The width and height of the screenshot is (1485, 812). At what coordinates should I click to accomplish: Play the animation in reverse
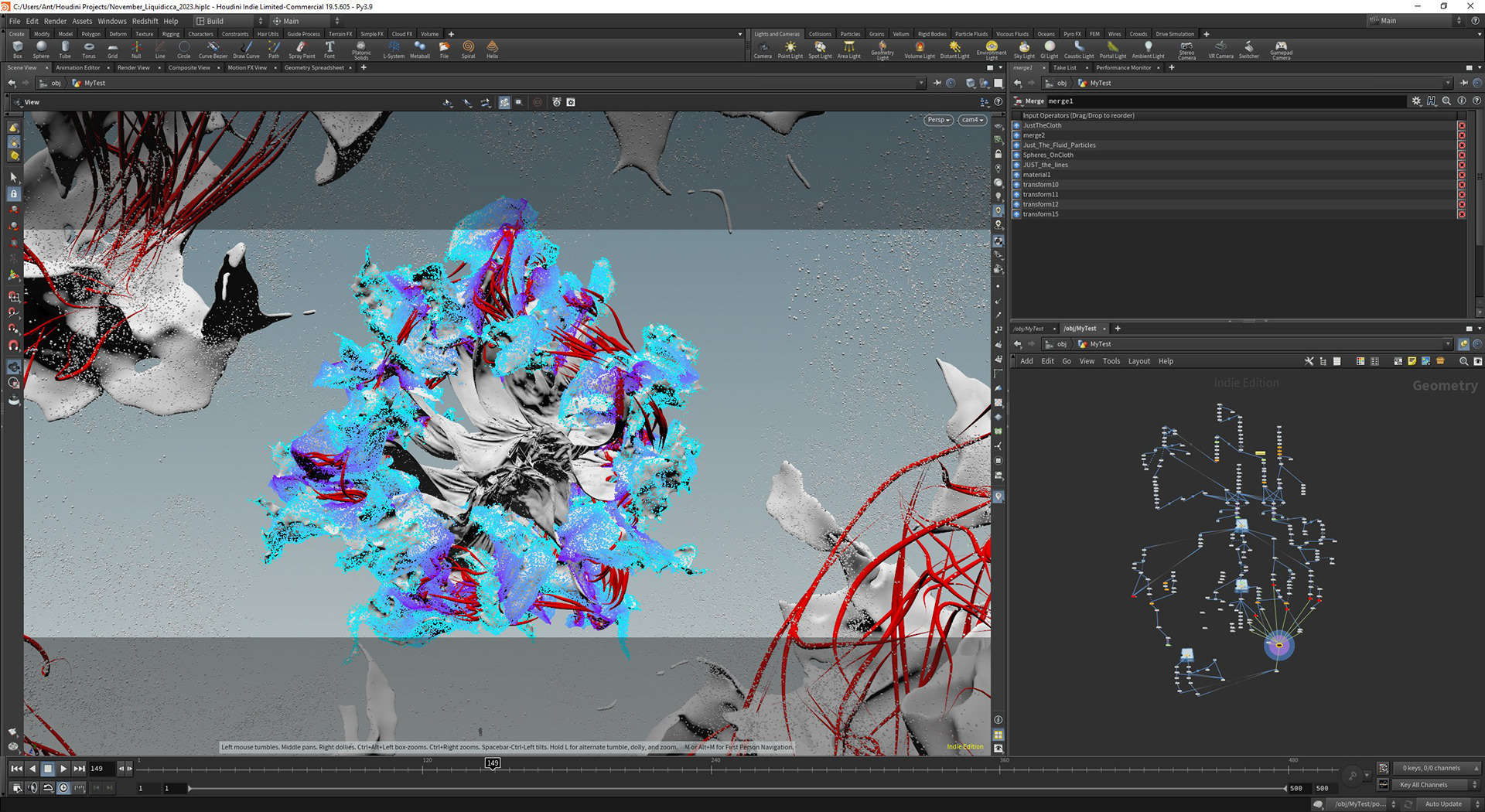click(x=32, y=769)
